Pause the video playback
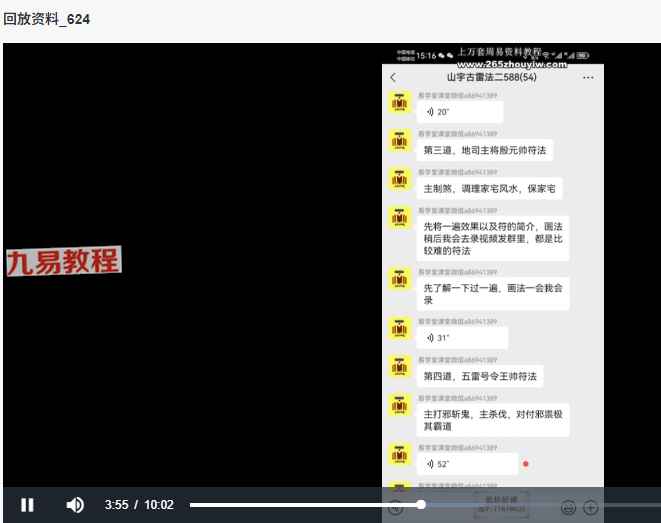Viewport: 661px width, 523px height. tap(27, 505)
